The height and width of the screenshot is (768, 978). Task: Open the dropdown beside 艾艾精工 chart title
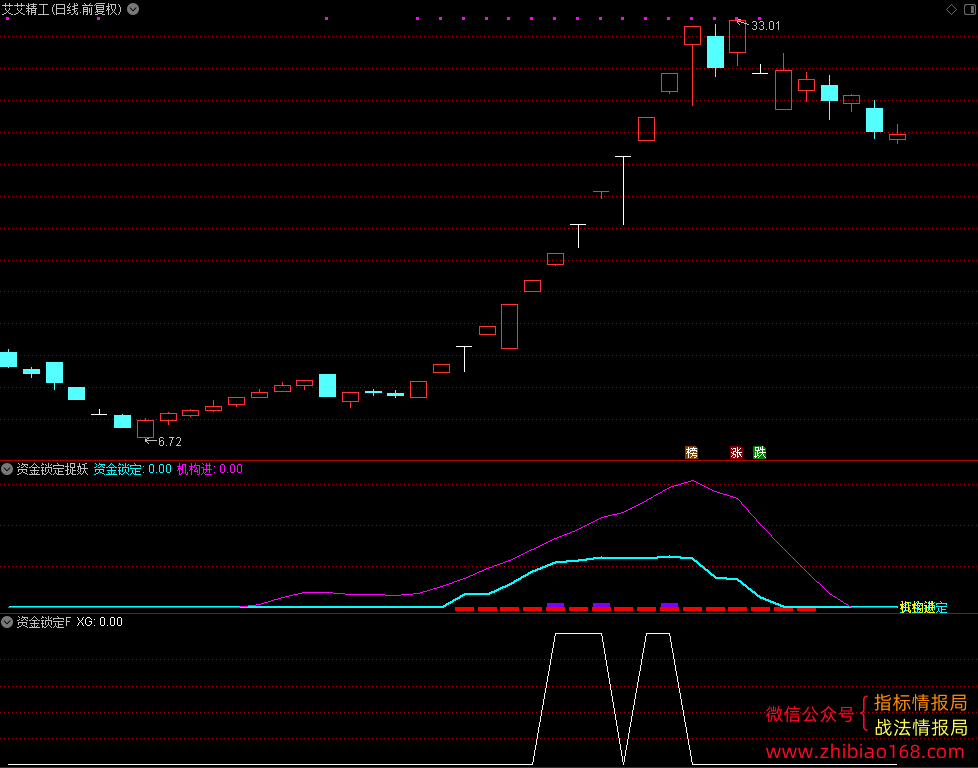[x=133, y=9]
